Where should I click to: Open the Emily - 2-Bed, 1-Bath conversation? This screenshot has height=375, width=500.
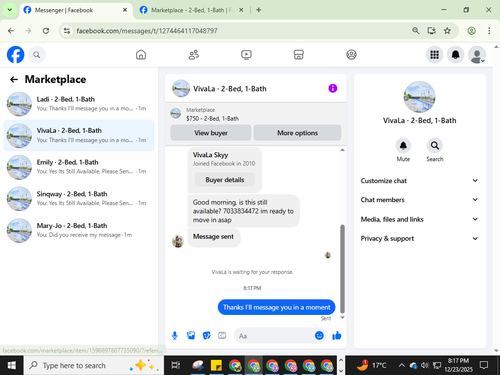[x=79, y=167]
